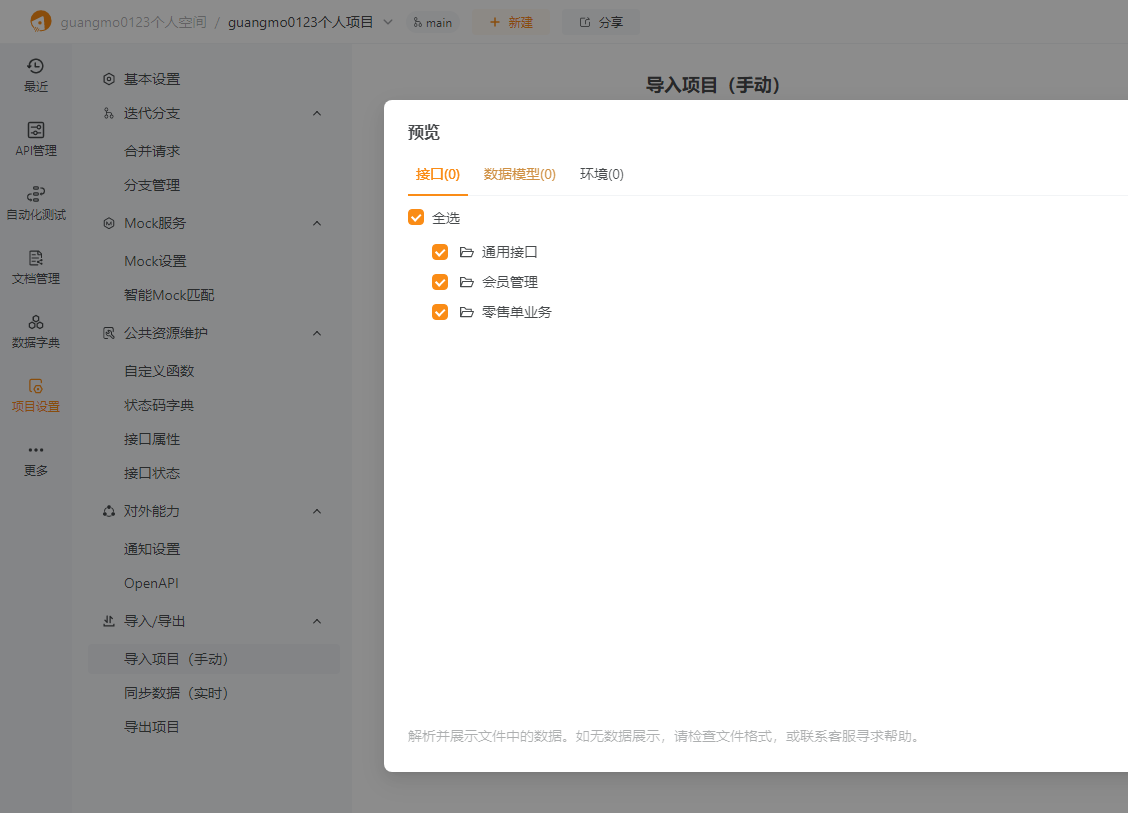
Task: Open the 最近 recent history icon
Action: (x=36, y=66)
